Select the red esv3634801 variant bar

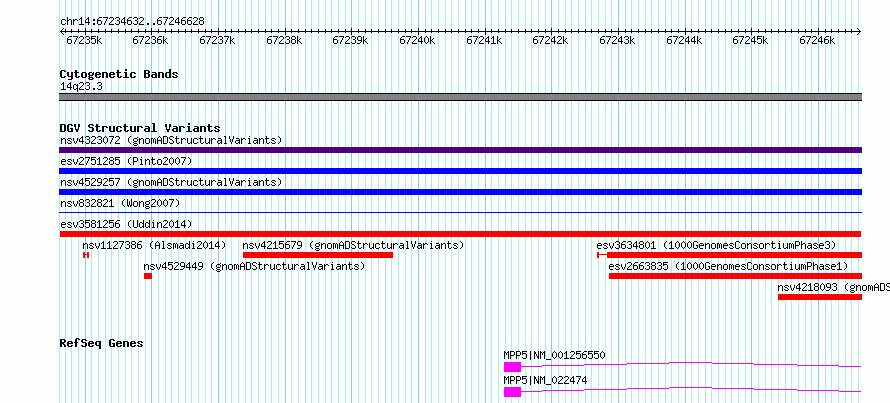click(x=729, y=255)
